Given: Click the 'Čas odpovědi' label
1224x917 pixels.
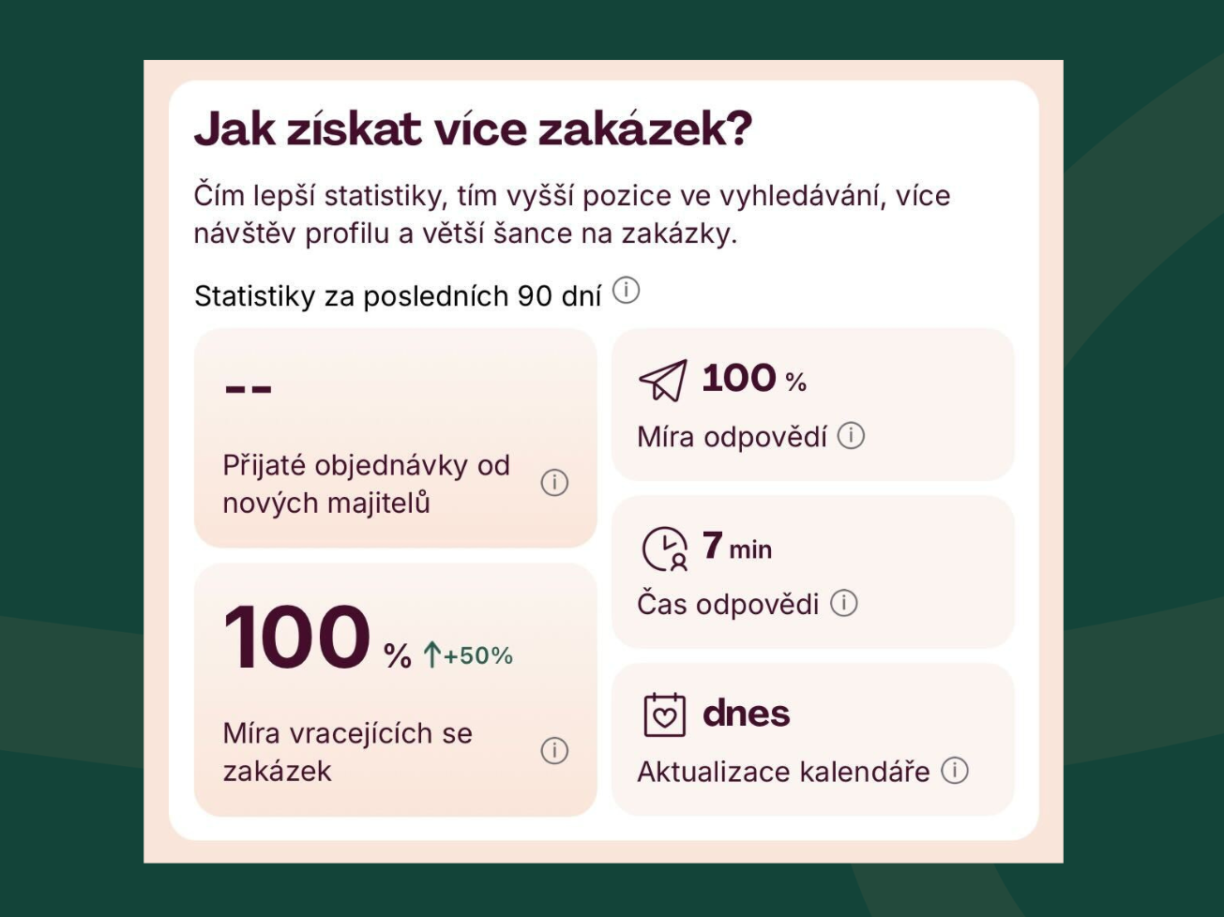Looking at the screenshot, I should tap(728, 604).
